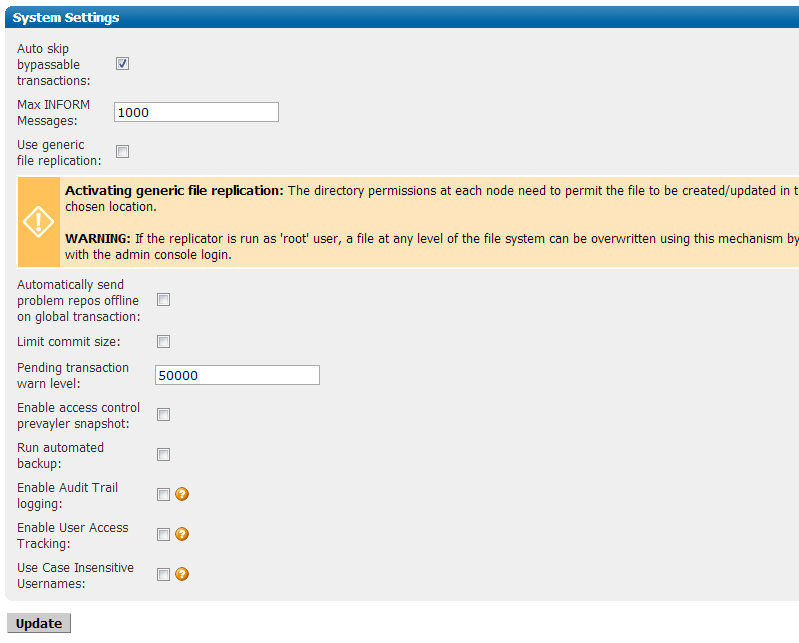Uncheck Auto skip bypassable transactions
Screen dimensions: 799x643
click(122, 64)
